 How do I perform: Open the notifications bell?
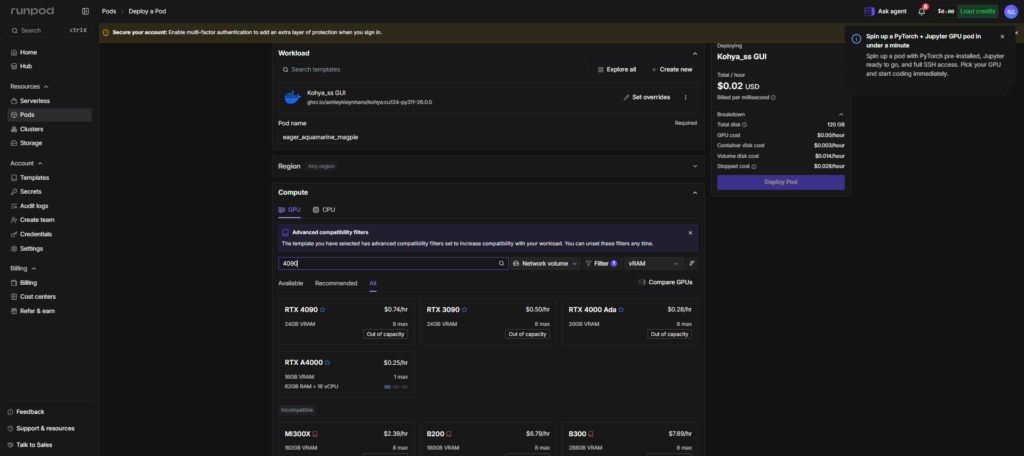click(921, 11)
